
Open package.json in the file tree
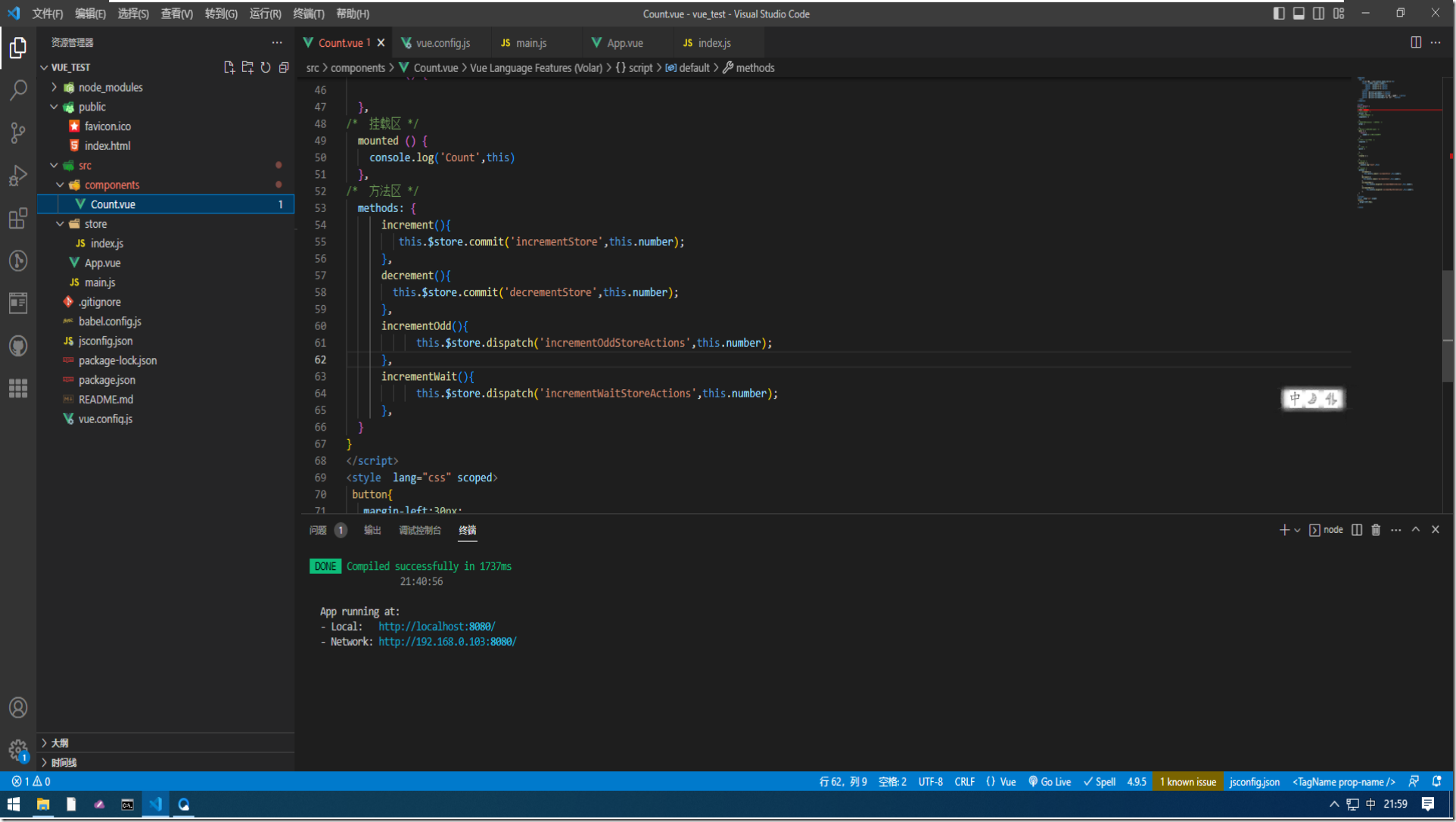click(x=107, y=380)
